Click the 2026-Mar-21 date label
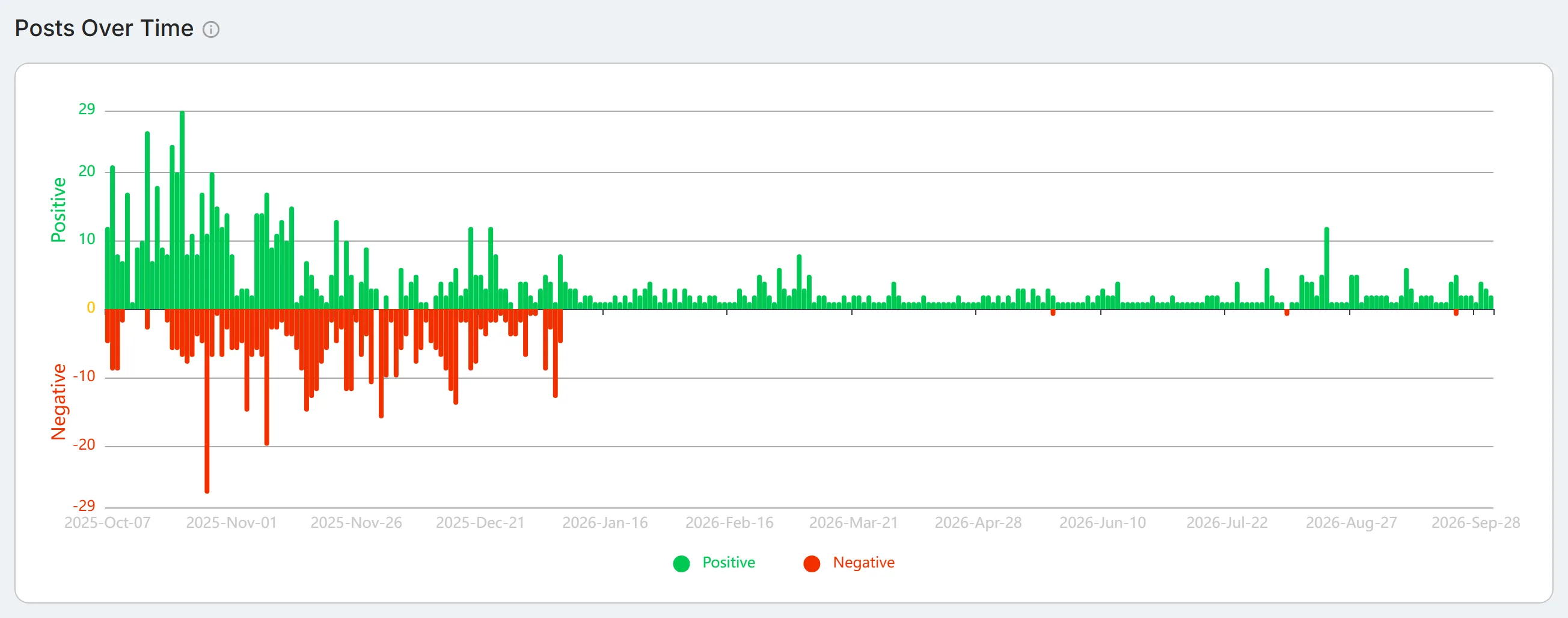 853,523
